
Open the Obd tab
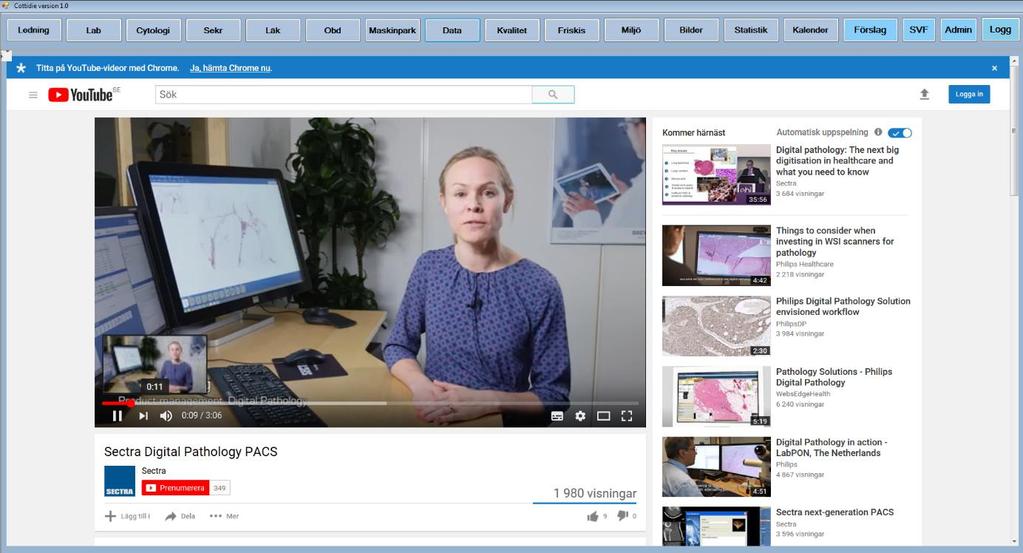click(333, 30)
